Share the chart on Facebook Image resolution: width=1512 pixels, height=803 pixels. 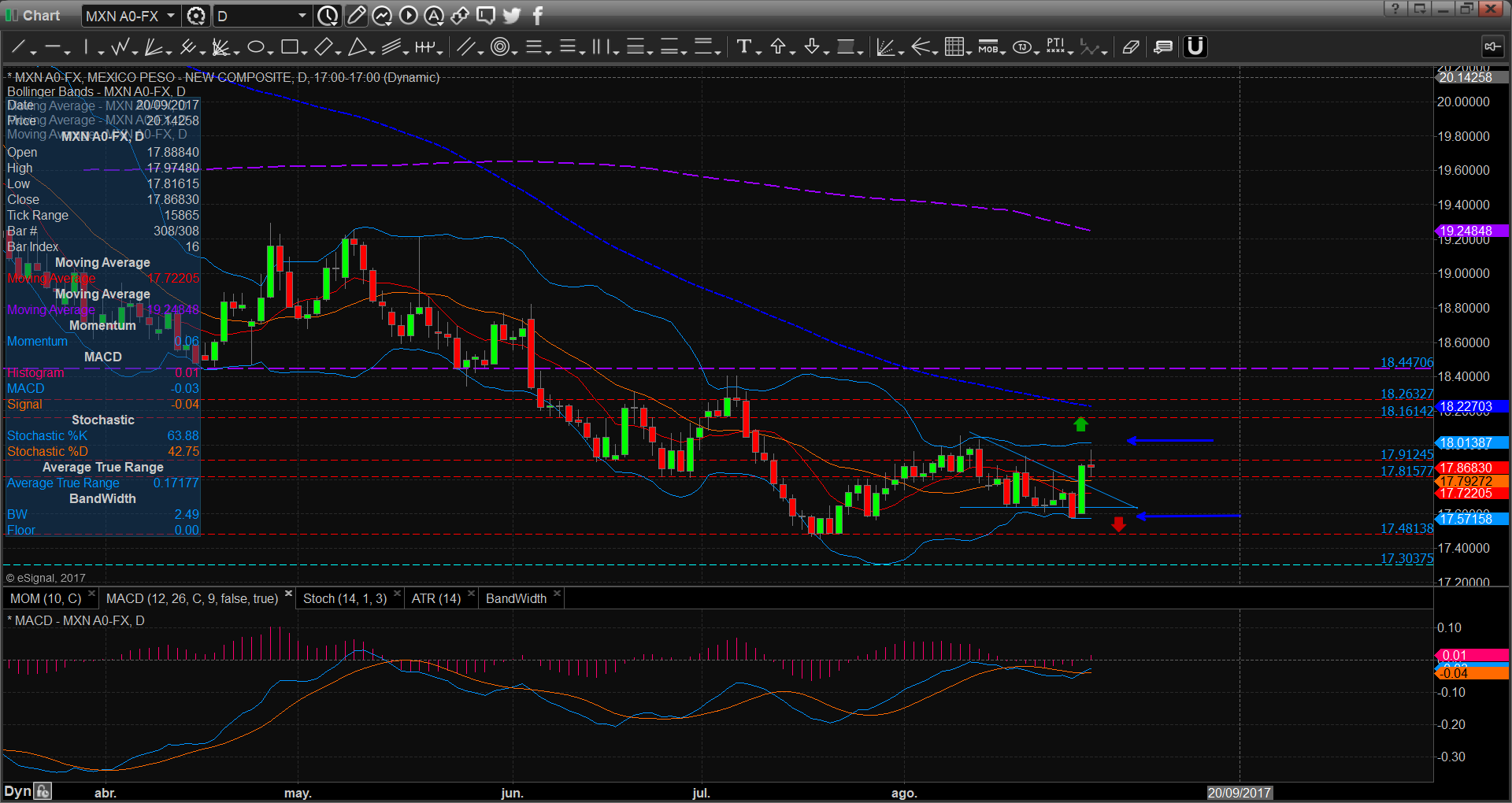pos(538,16)
